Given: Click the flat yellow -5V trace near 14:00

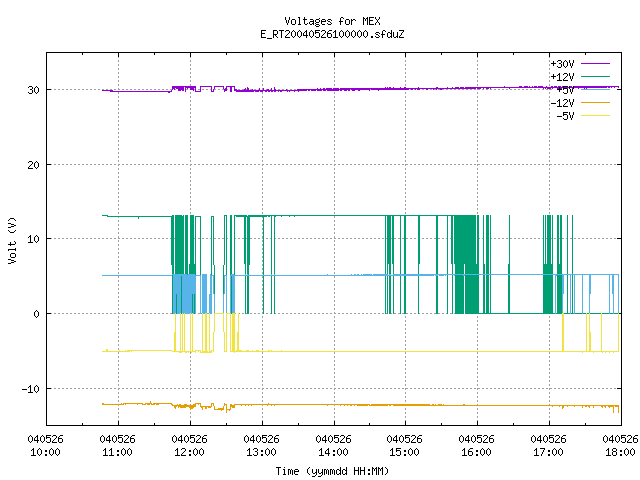Looking at the screenshot, I should pos(334,351).
